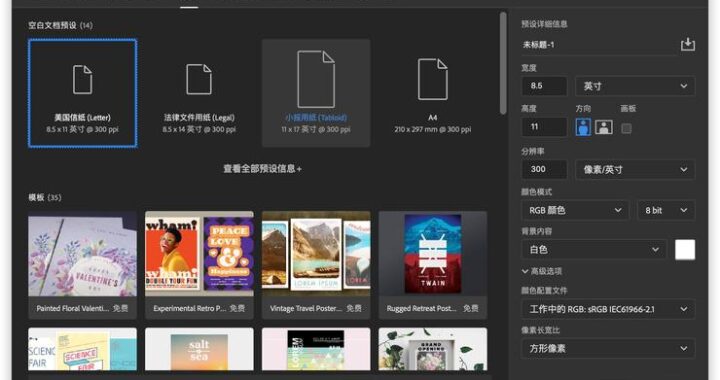
Task: Set landscape orientation
Action: [x=604, y=127]
